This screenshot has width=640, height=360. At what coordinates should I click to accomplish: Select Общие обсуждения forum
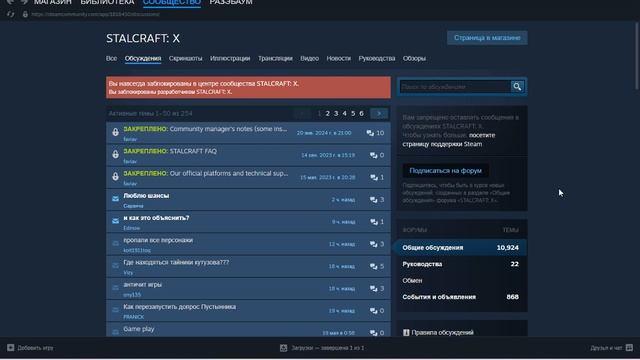pyautogui.click(x=460, y=248)
